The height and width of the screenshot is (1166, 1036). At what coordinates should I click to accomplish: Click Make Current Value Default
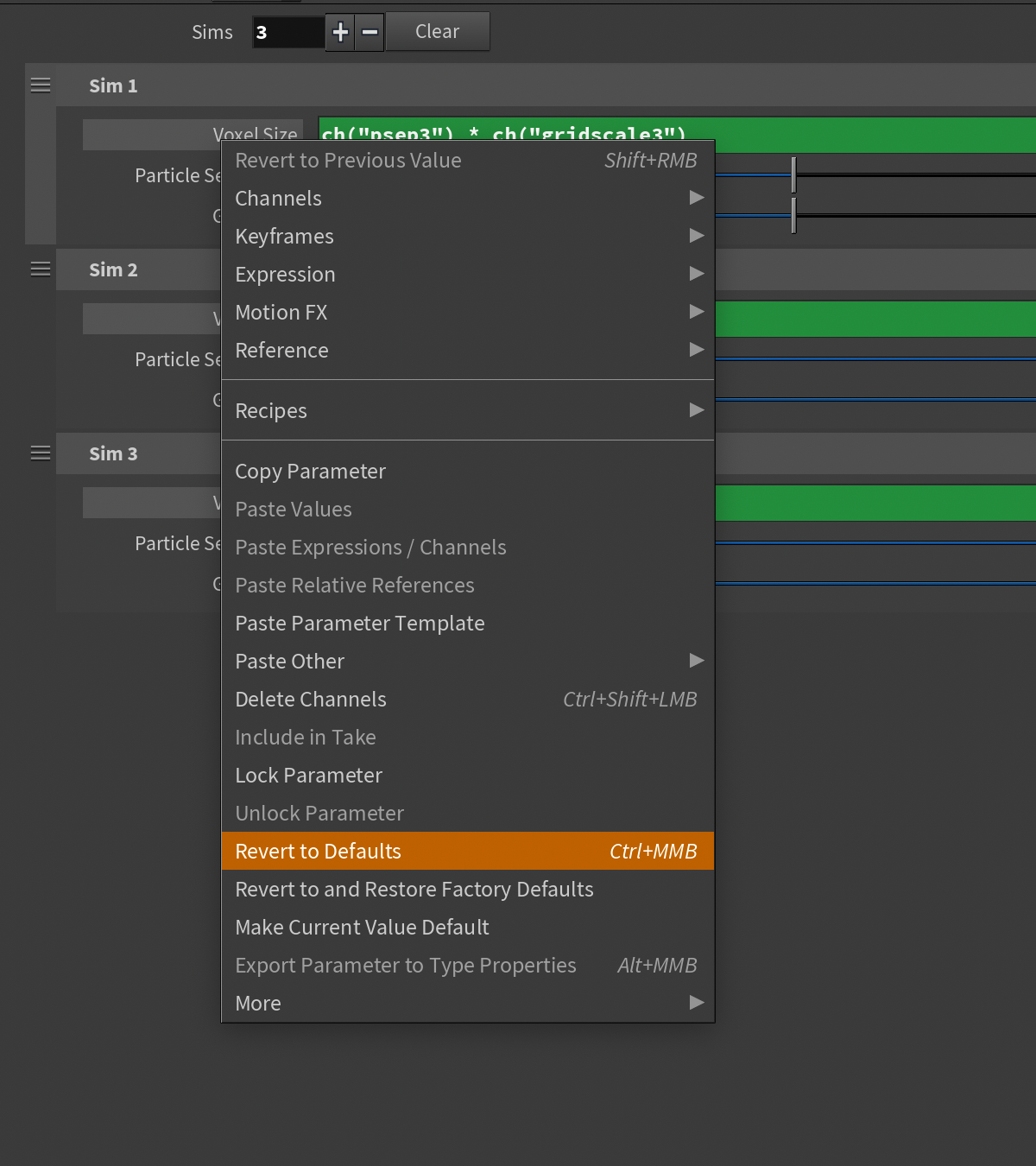tap(467, 928)
